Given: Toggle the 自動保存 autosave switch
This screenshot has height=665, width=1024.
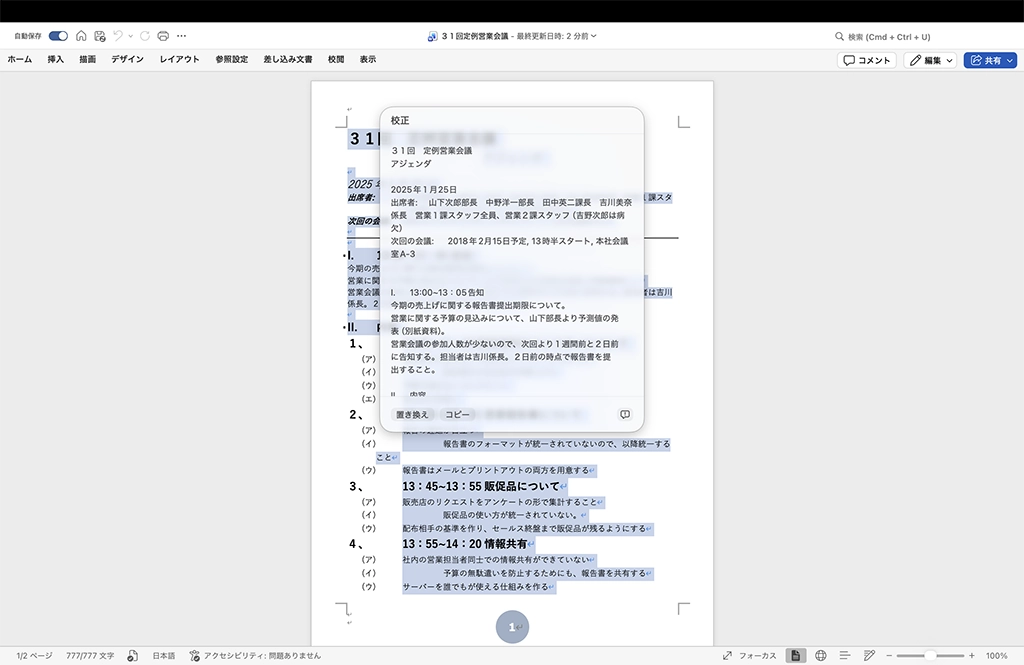Looking at the screenshot, I should point(58,36).
